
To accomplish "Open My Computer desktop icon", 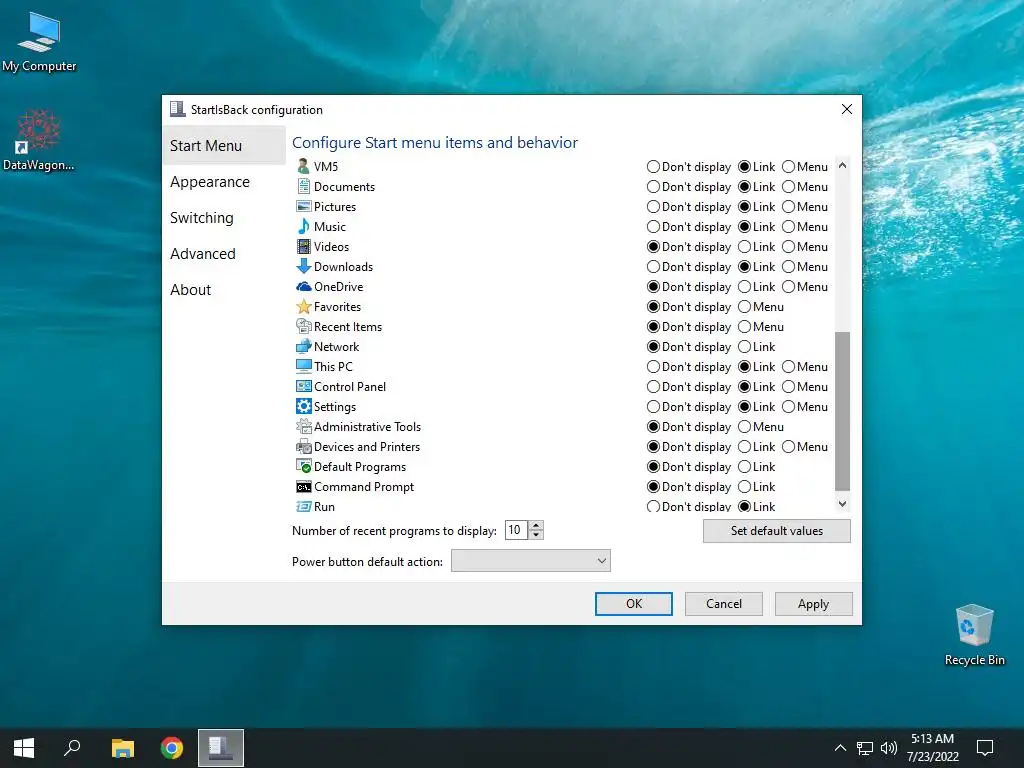I will tap(39, 40).
